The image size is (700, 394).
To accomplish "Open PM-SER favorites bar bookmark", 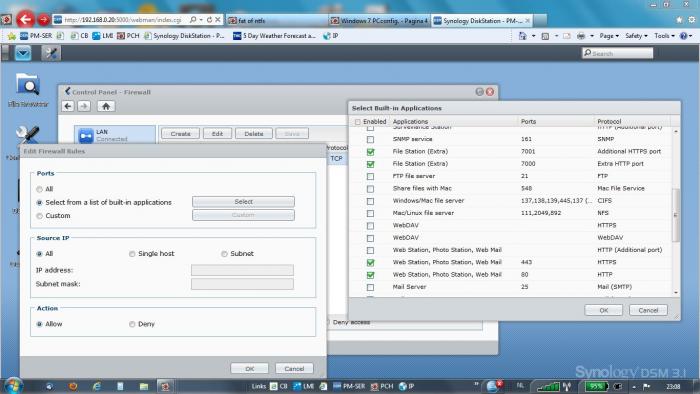I will (36, 36).
